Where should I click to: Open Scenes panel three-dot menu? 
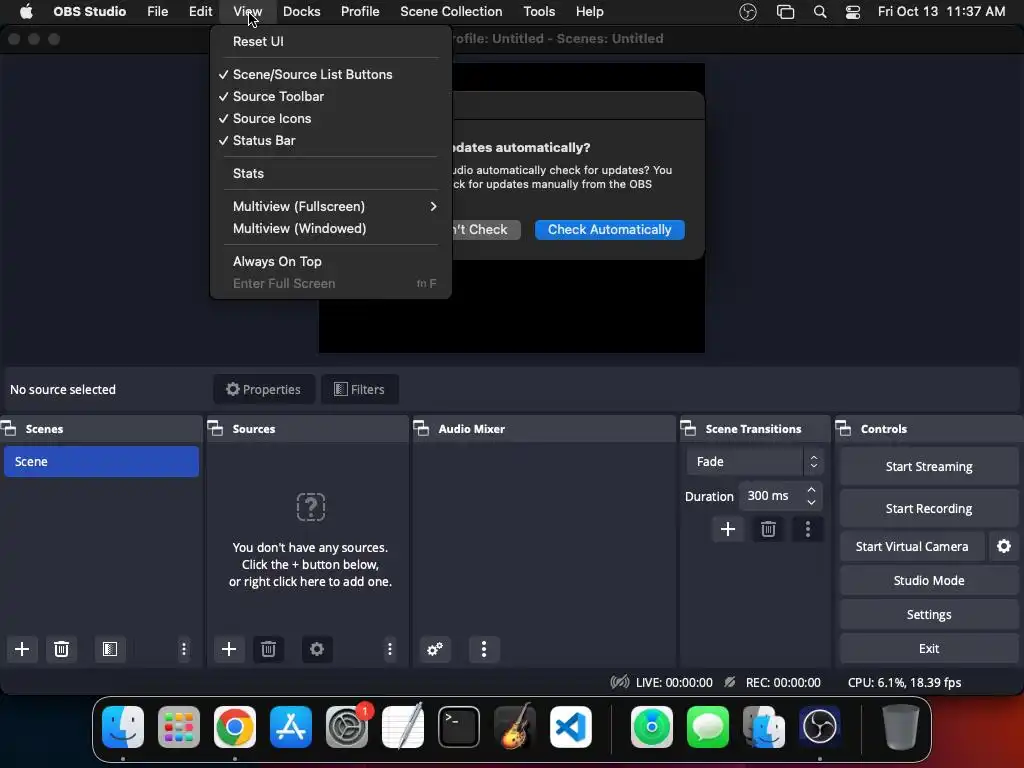point(184,649)
